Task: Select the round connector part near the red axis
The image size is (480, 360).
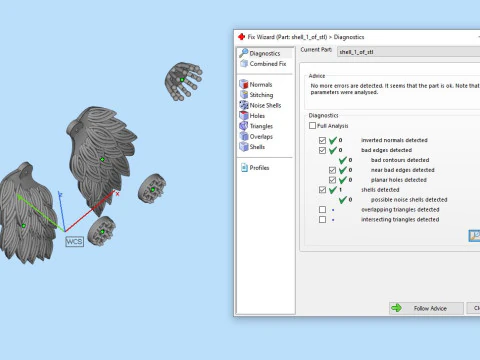Action: point(152,189)
